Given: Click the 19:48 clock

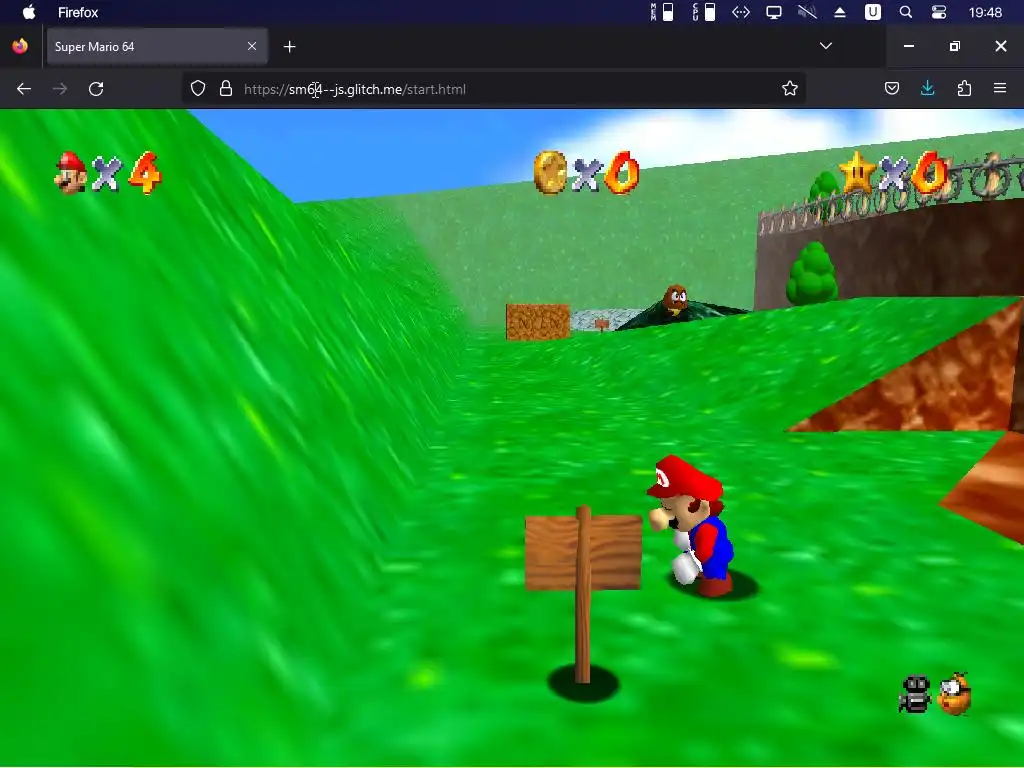Looking at the screenshot, I should [985, 12].
